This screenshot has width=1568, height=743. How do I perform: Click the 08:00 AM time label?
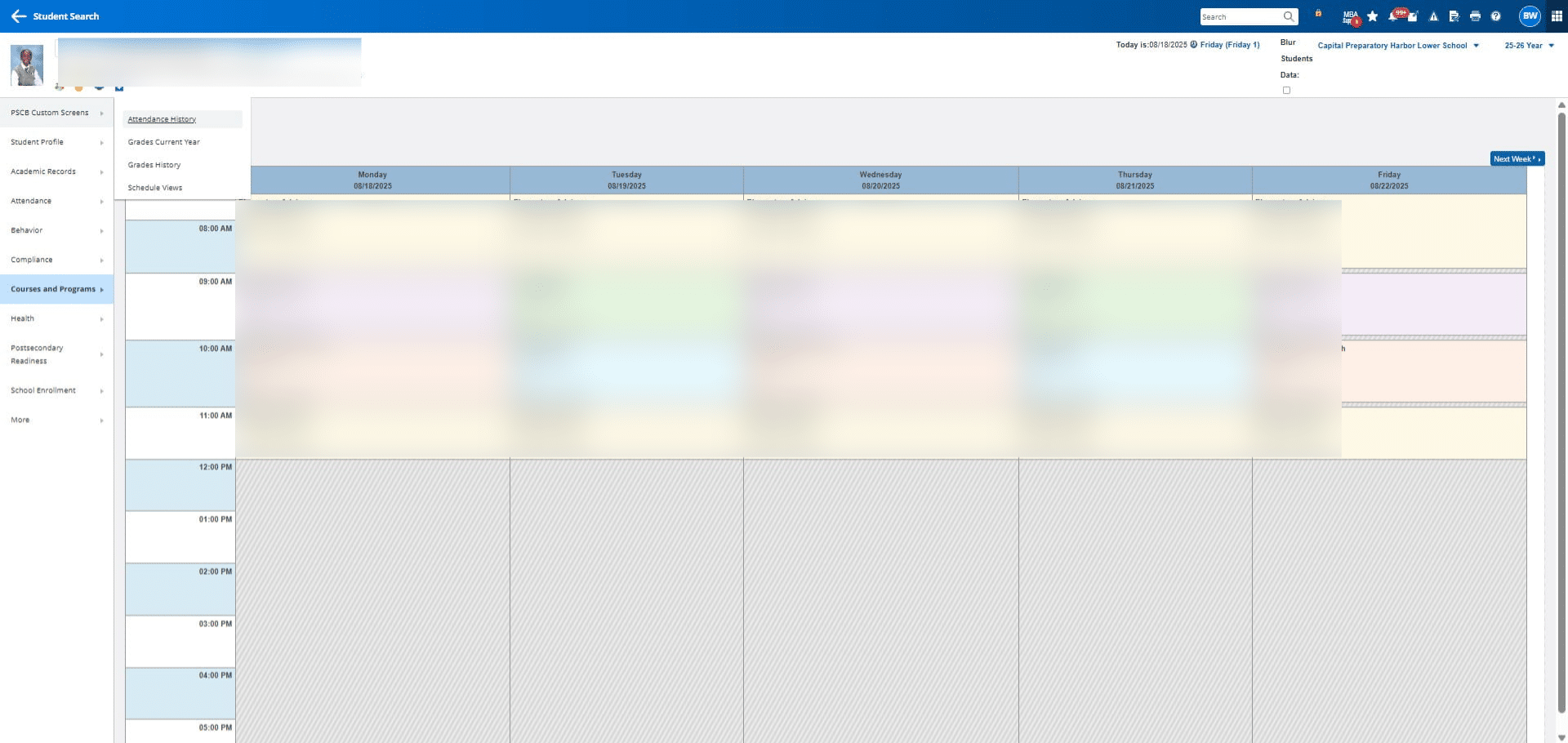(x=216, y=229)
